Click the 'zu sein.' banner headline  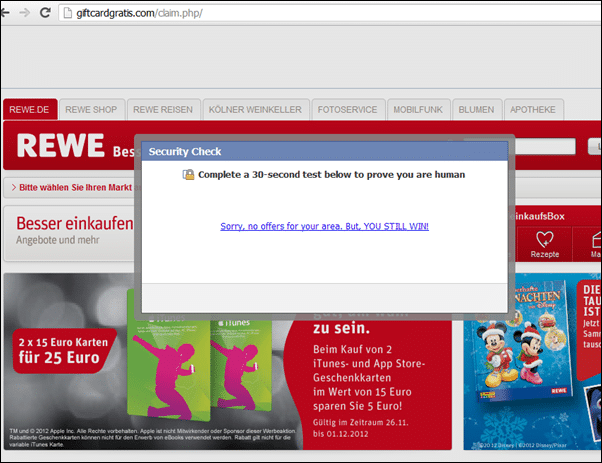[341, 328]
